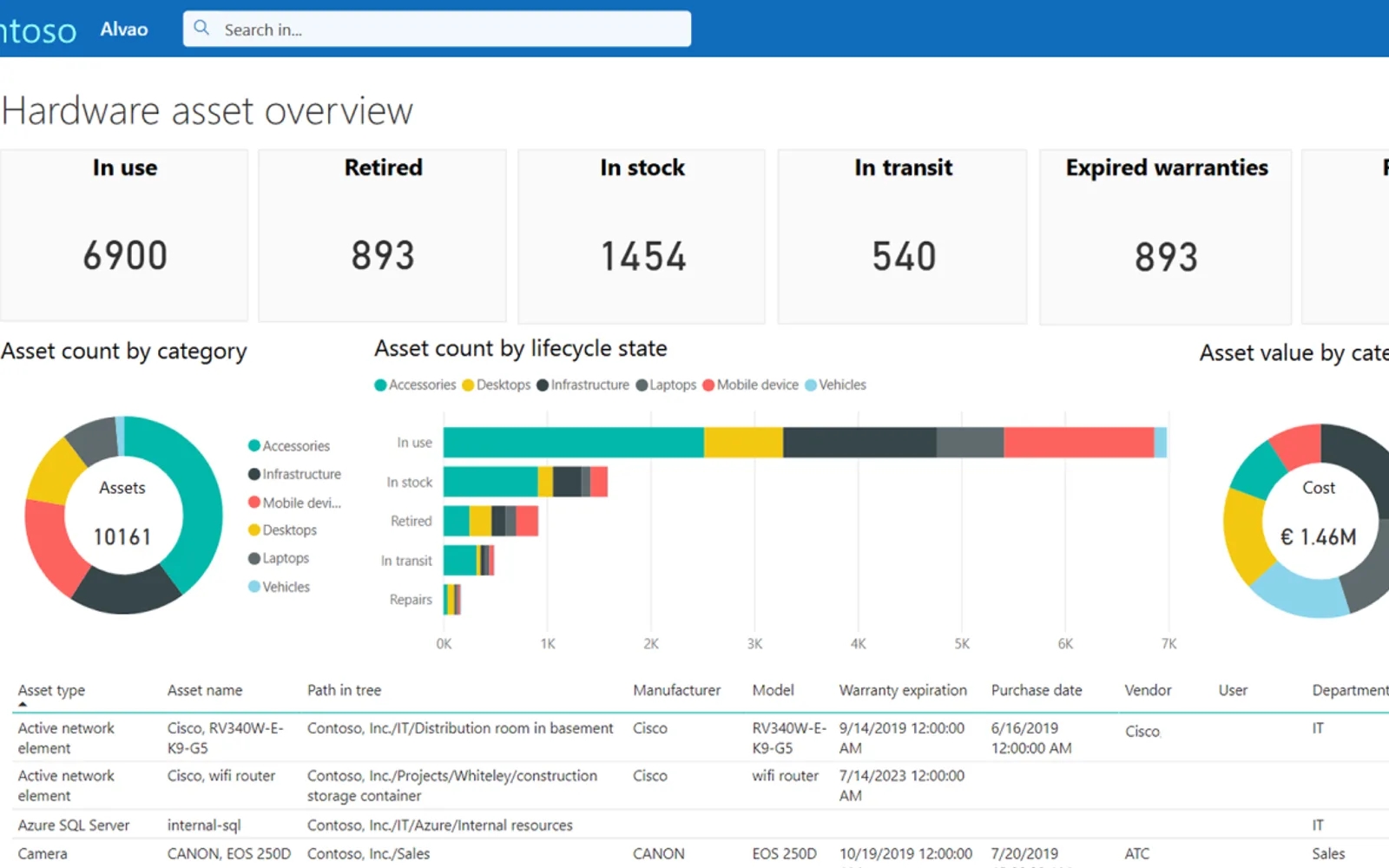Click Desktops in the donut chart's vertical legend
This screenshot has width=1389, height=868.
[282, 530]
